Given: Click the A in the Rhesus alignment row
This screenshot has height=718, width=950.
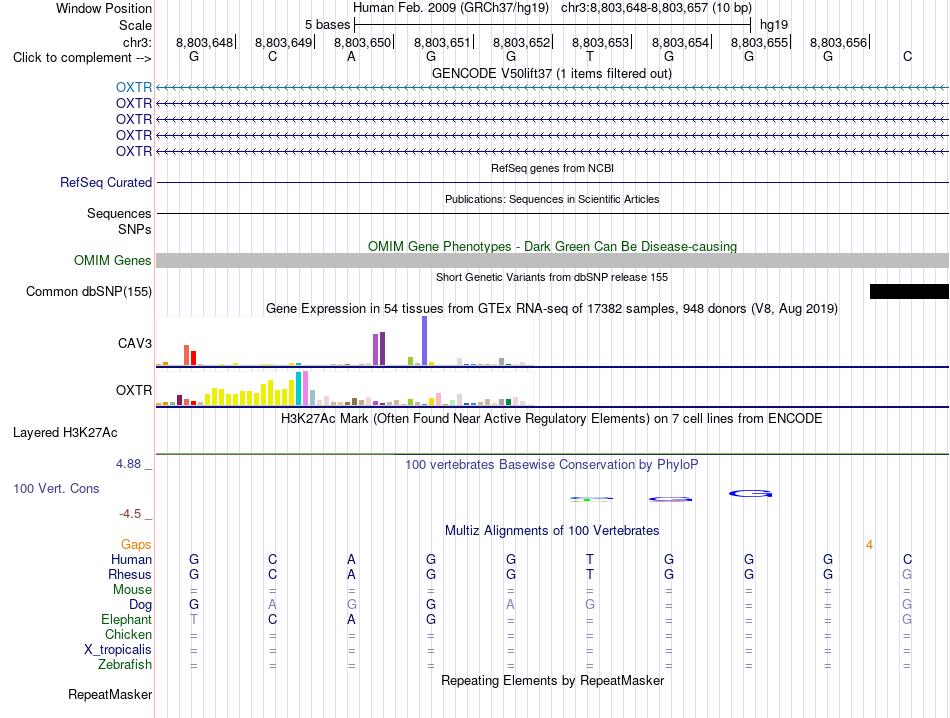Looking at the screenshot, I should pyautogui.click(x=351, y=574).
